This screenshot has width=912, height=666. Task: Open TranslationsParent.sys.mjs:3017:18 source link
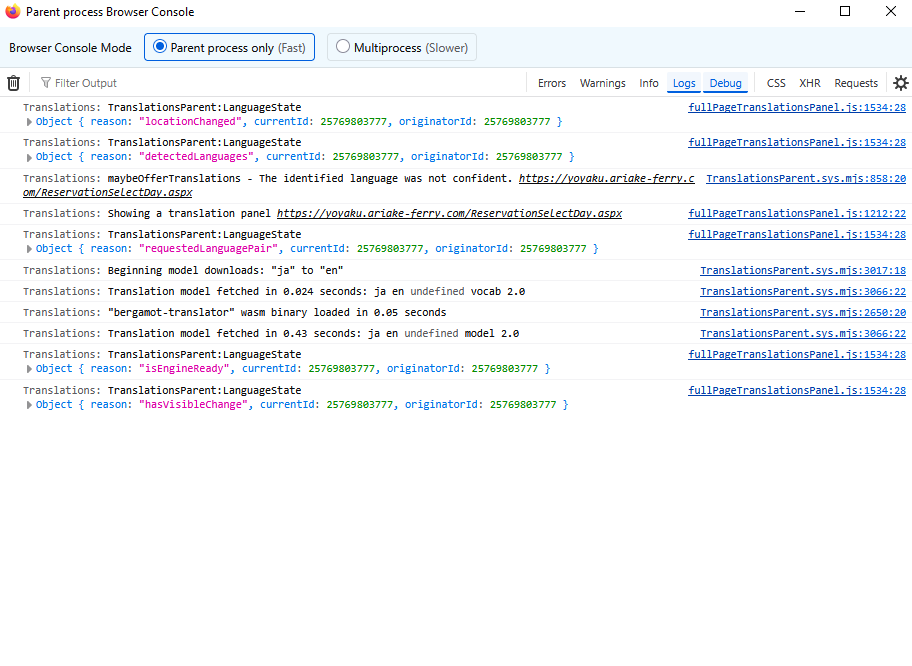click(802, 271)
